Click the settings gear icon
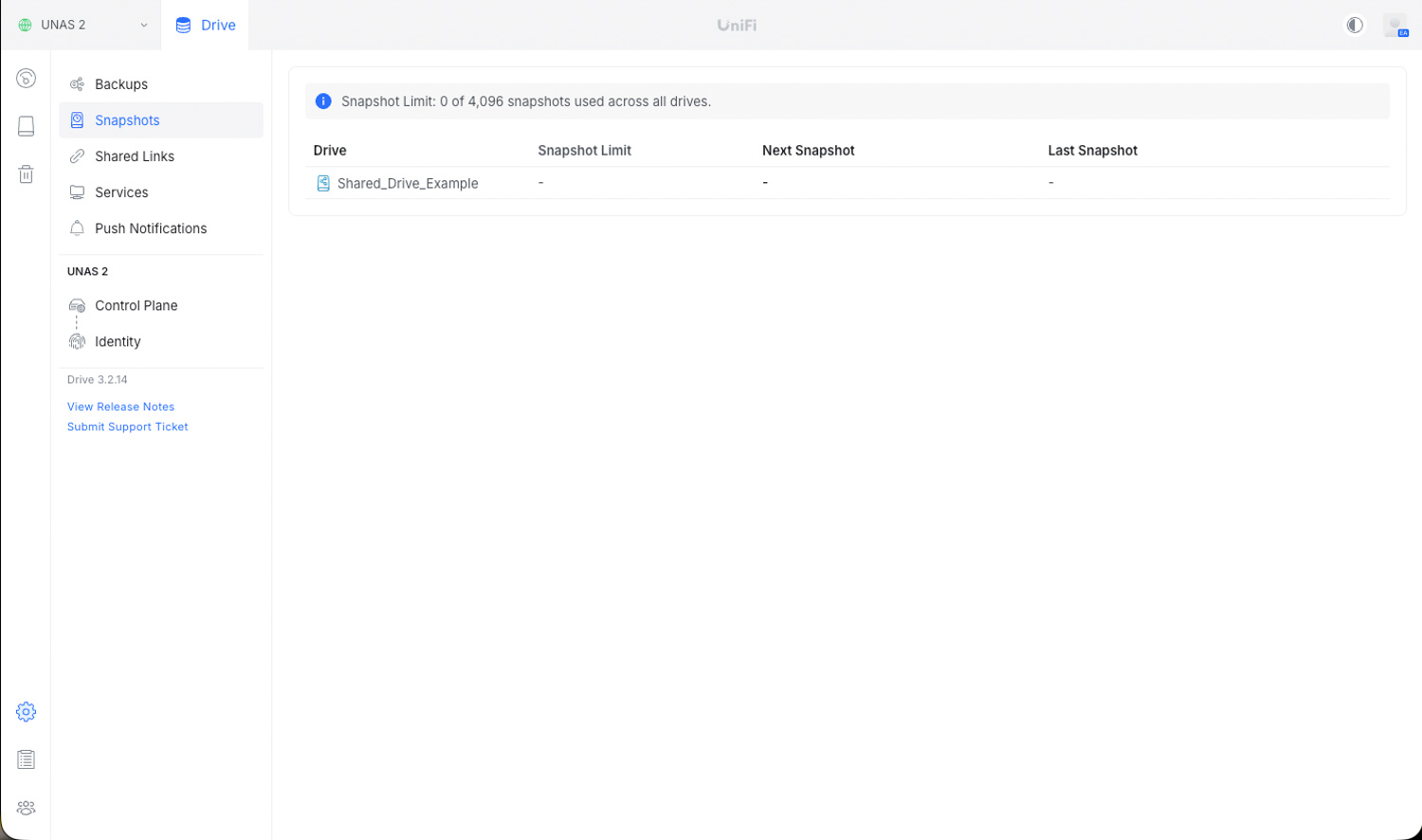This screenshot has width=1422, height=840. coord(26,712)
